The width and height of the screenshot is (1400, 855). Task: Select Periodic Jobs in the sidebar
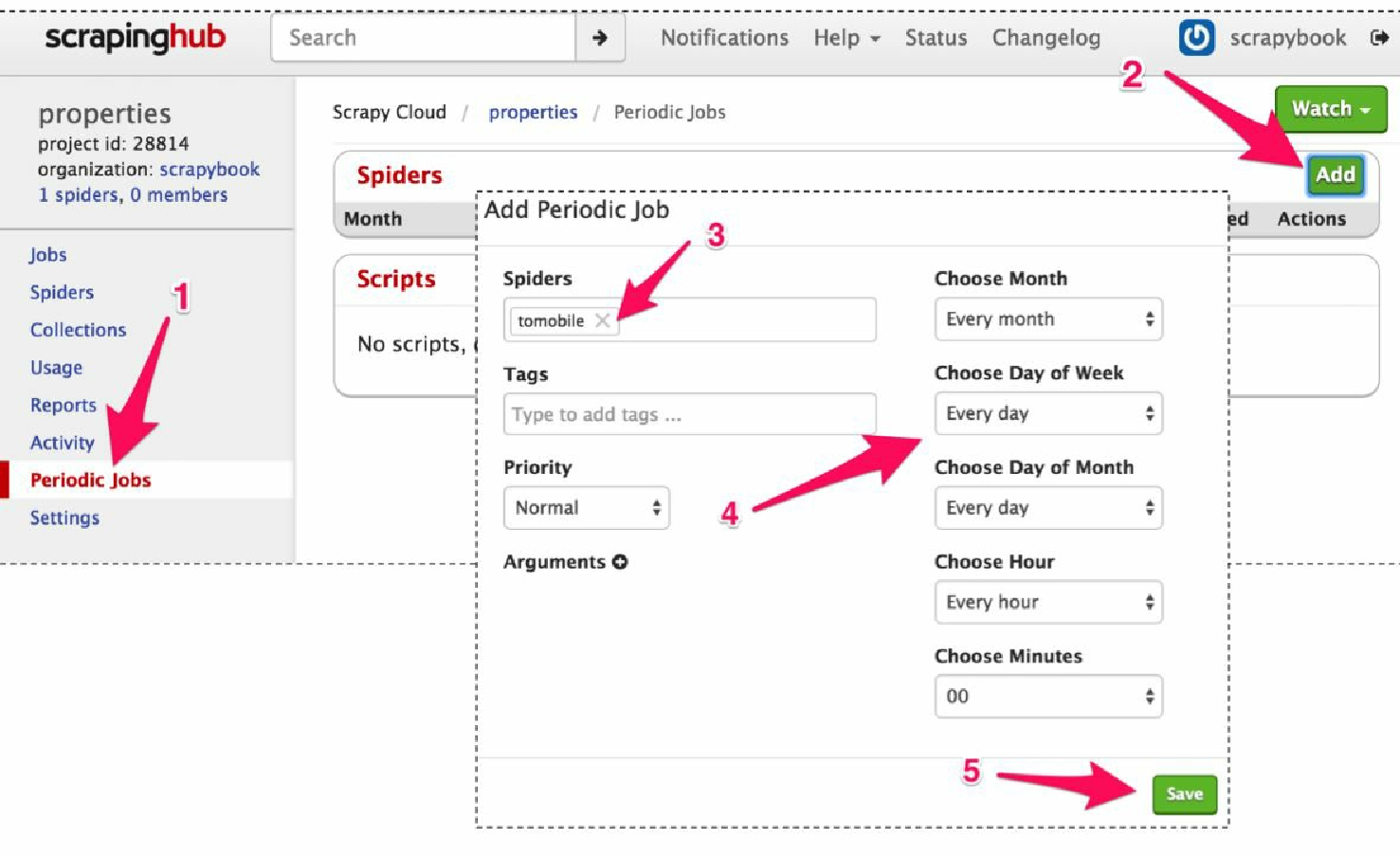90,480
